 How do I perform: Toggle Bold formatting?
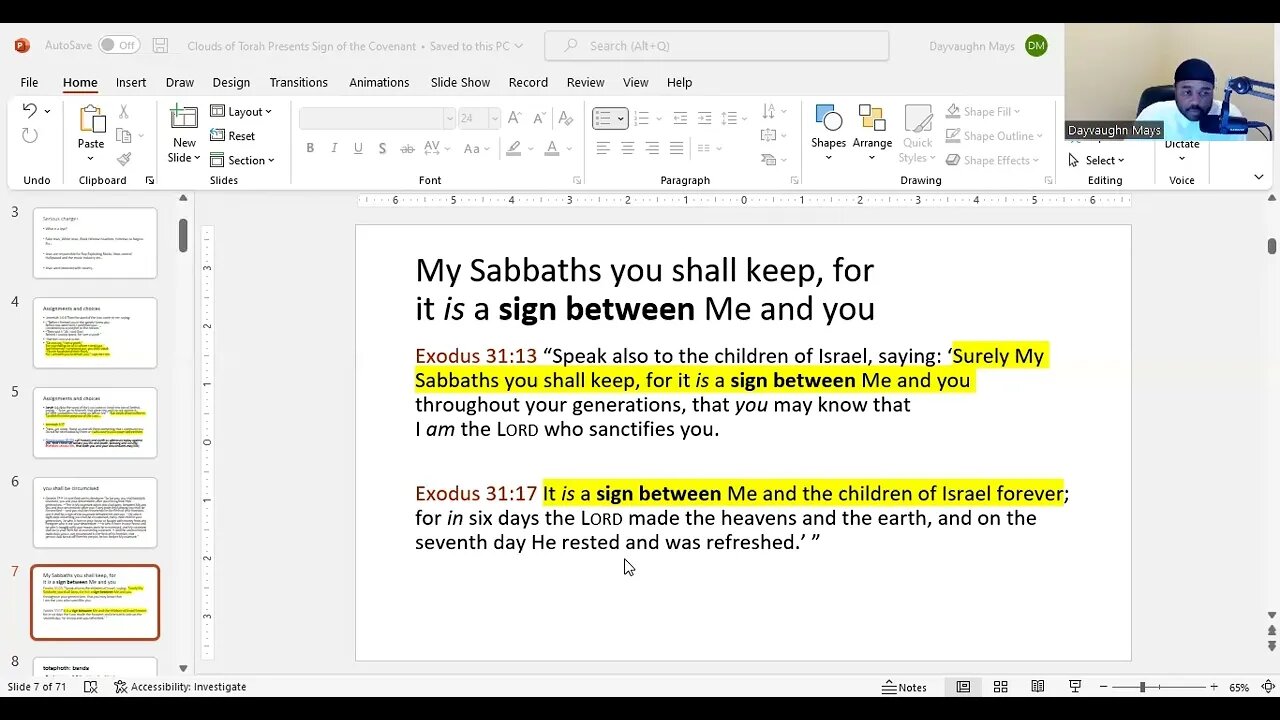[x=310, y=148]
